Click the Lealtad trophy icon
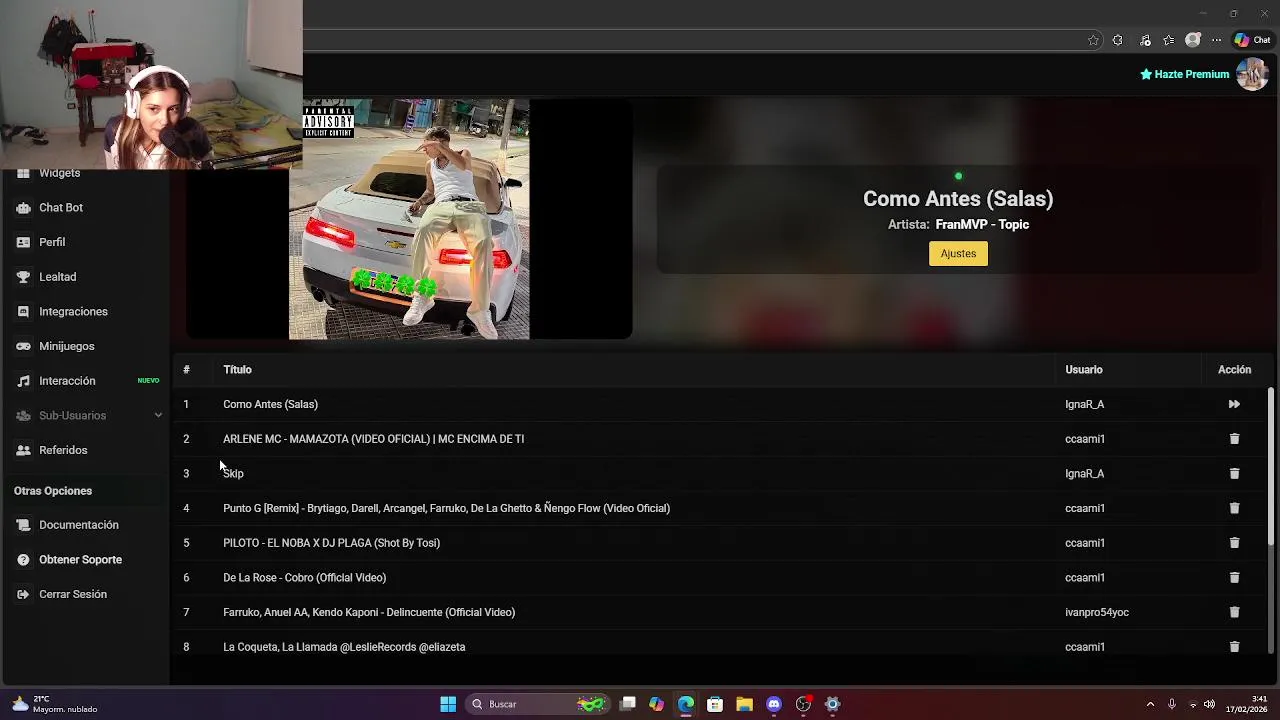Image resolution: width=1280 pixels, height=720 pixels. point(23,277)
